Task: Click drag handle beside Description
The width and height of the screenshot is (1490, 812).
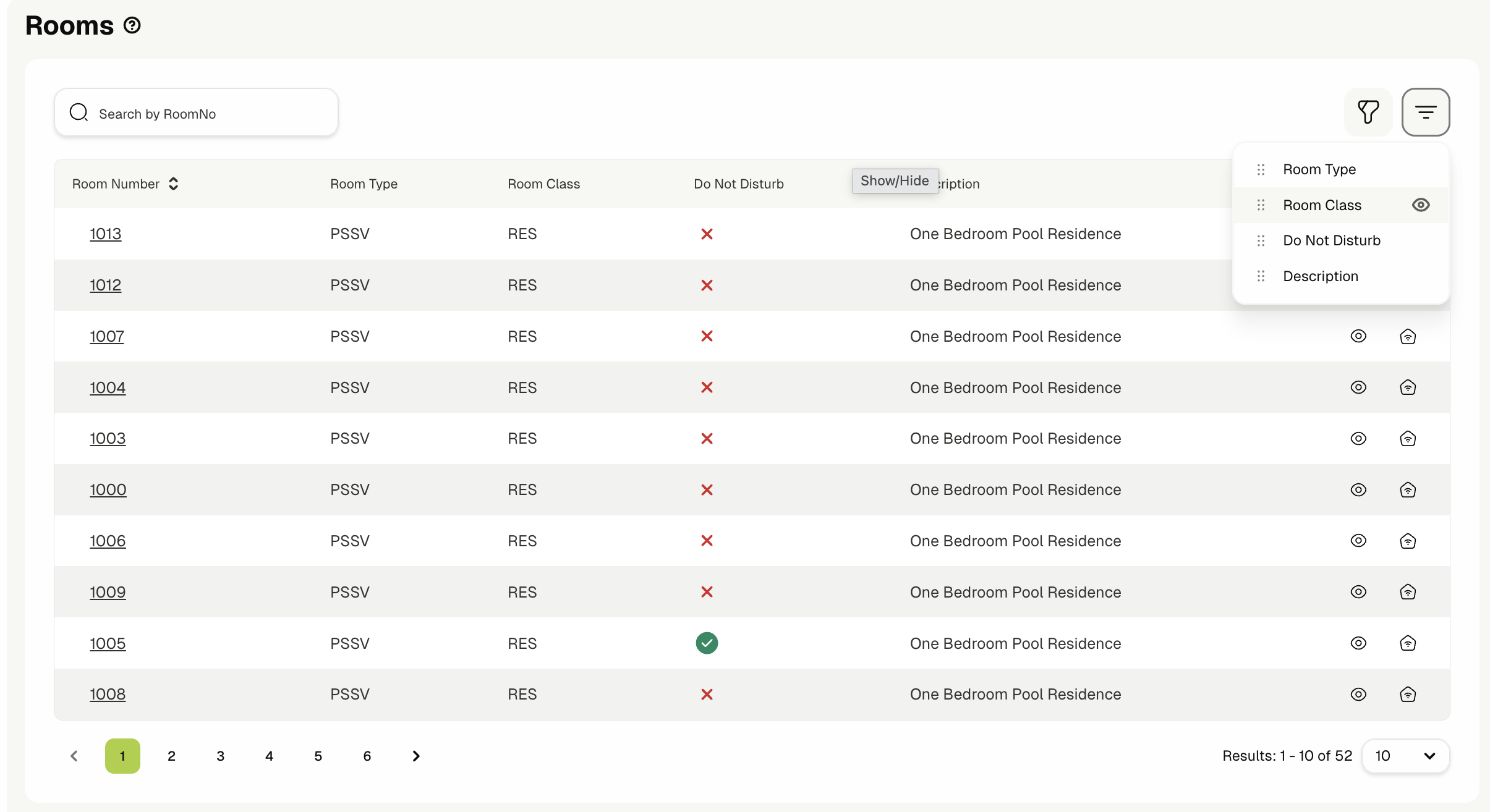Action: [x=1261, y=276]
